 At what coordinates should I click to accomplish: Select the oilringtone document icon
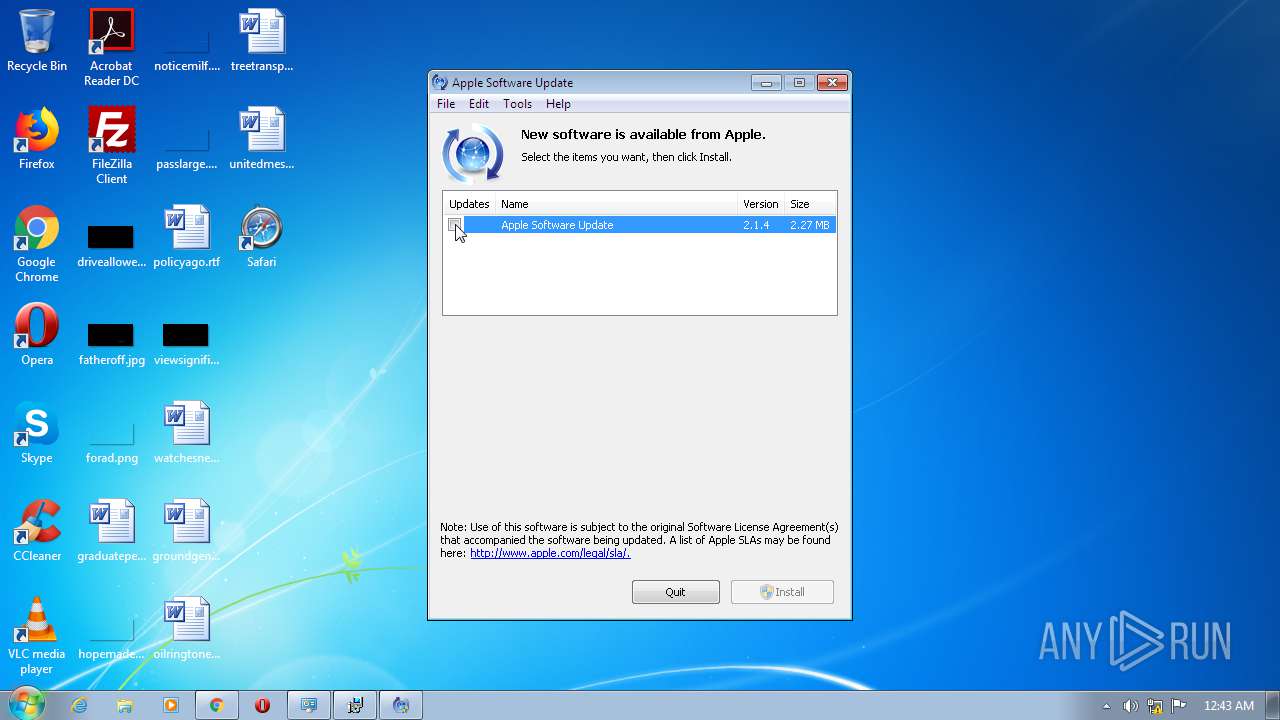point(186,628)
